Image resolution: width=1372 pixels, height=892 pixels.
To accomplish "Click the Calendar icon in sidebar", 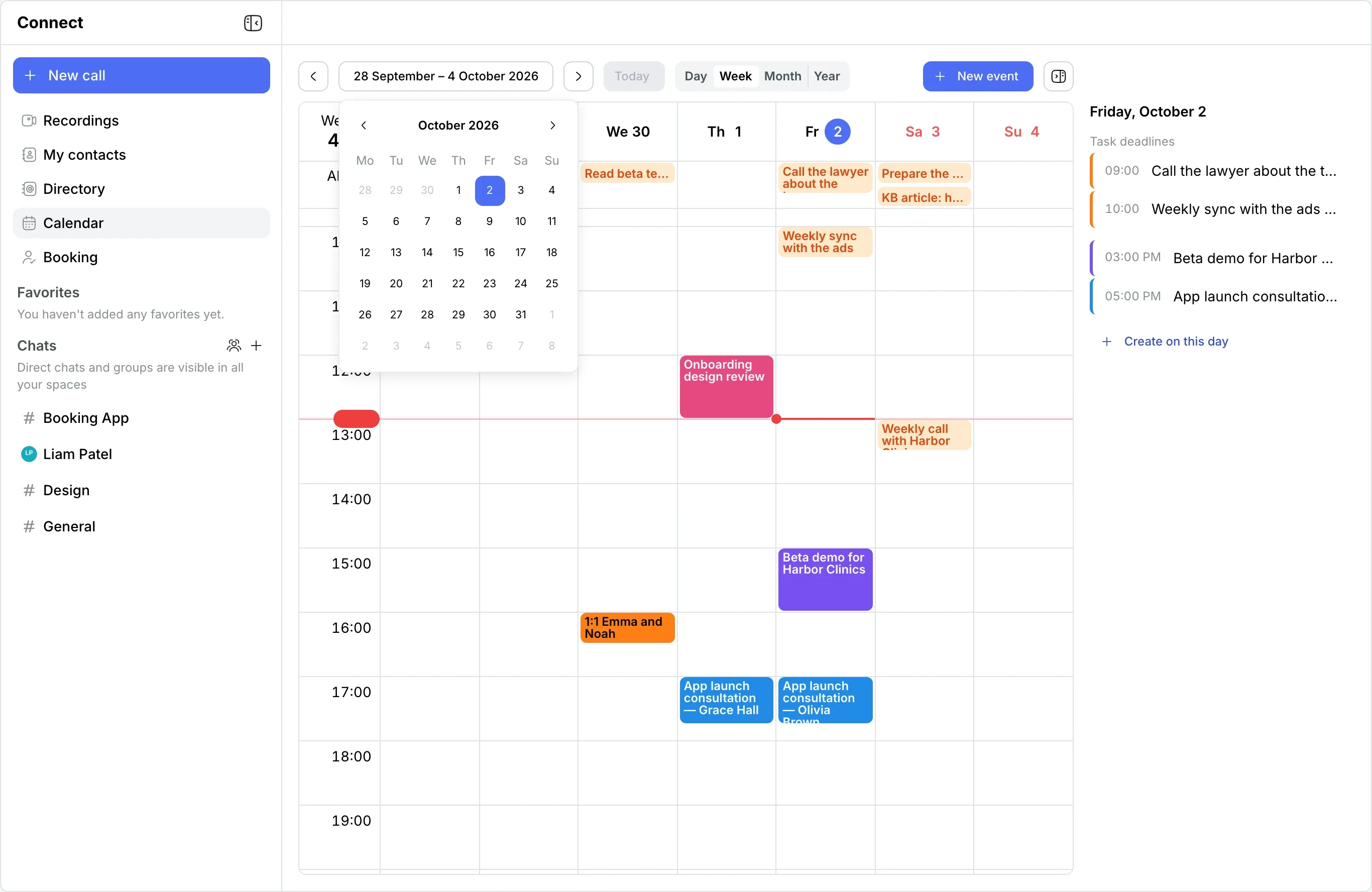I will [29, 223].
